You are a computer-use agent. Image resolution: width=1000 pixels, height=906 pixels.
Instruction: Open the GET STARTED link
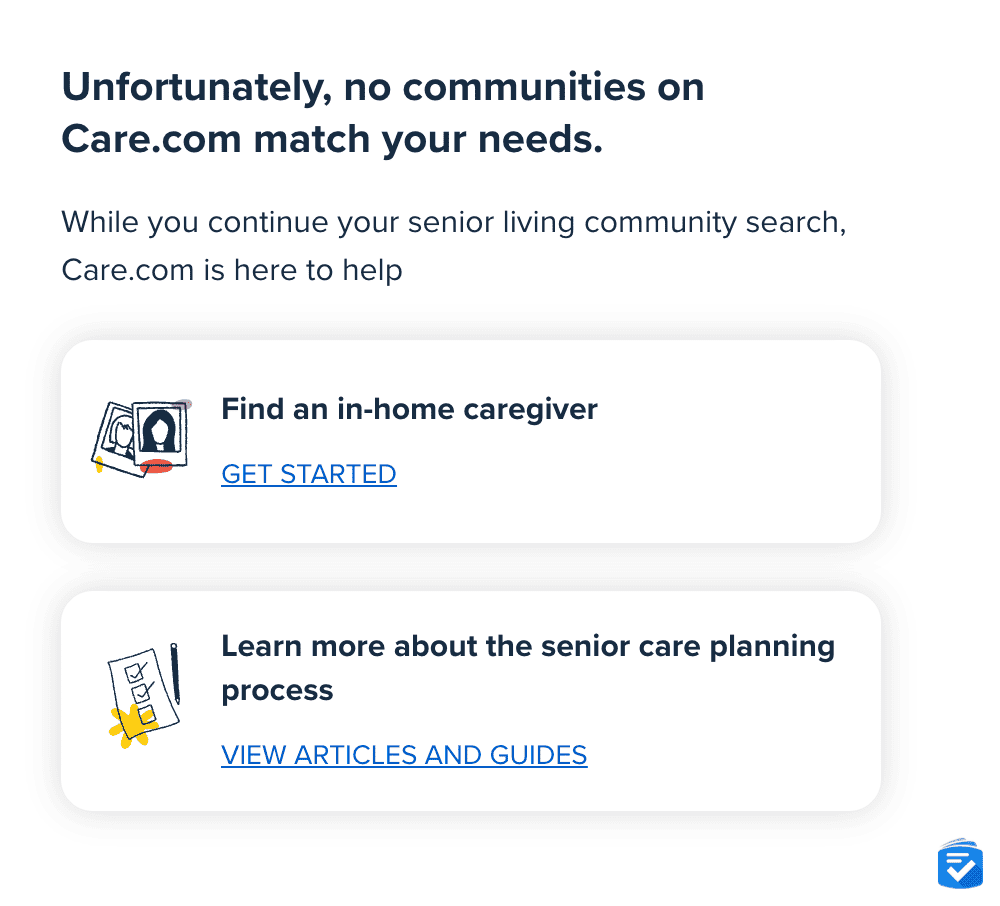[x=309, y=474]
